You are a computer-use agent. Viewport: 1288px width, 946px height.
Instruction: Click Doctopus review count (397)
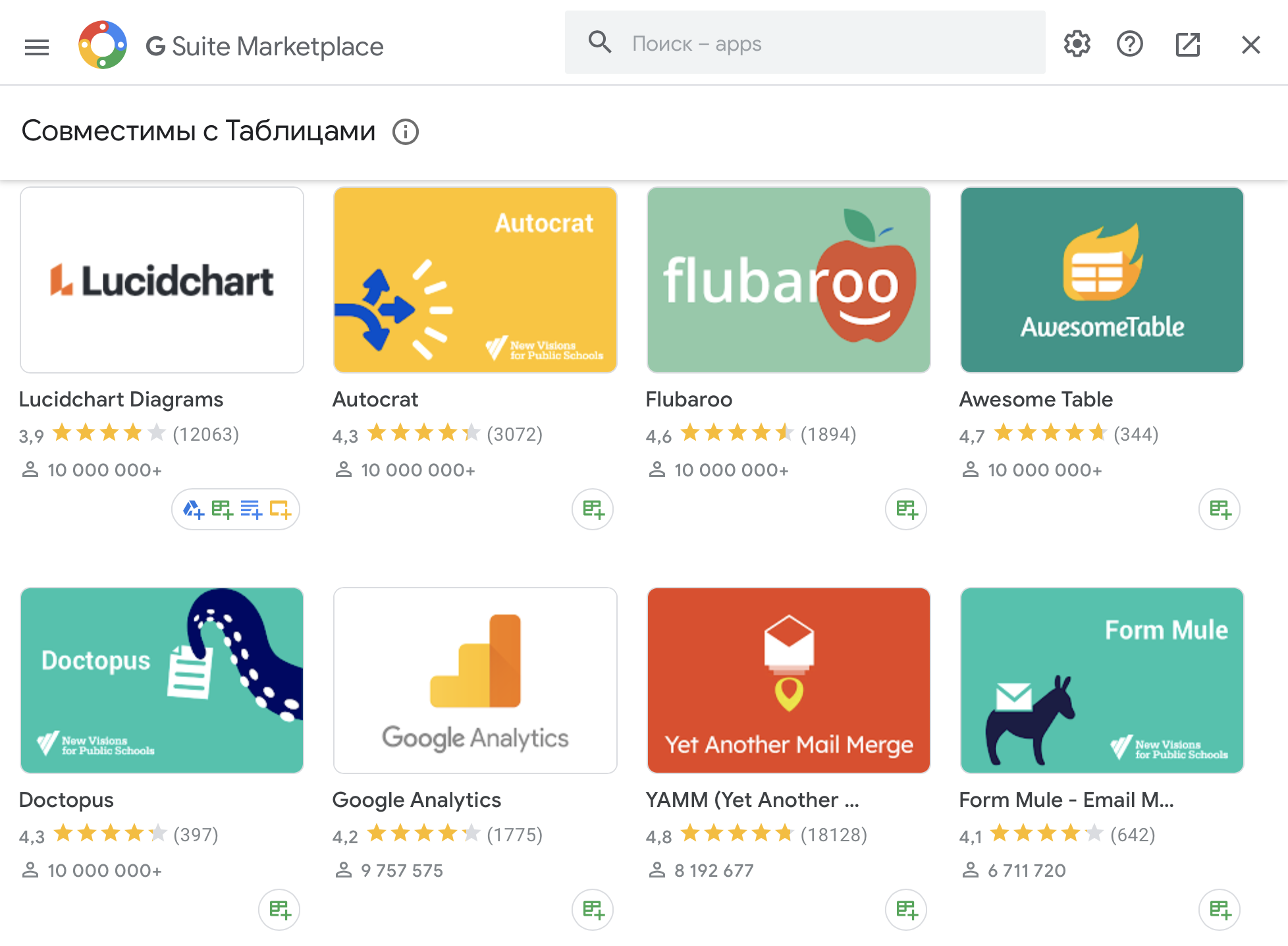point(196,835)
